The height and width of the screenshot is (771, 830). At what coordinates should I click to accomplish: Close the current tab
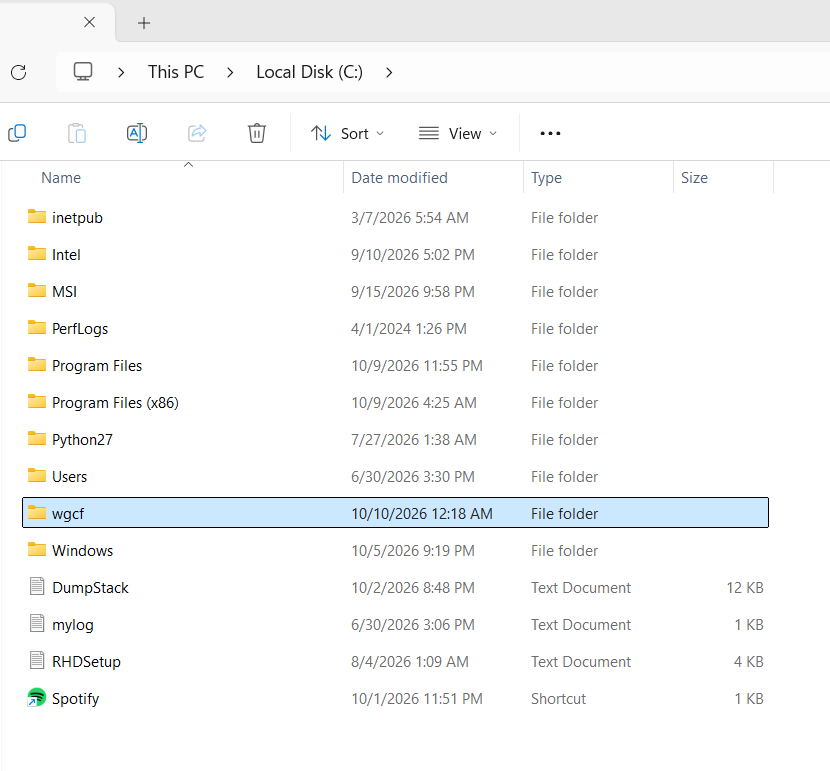(89, 22)
